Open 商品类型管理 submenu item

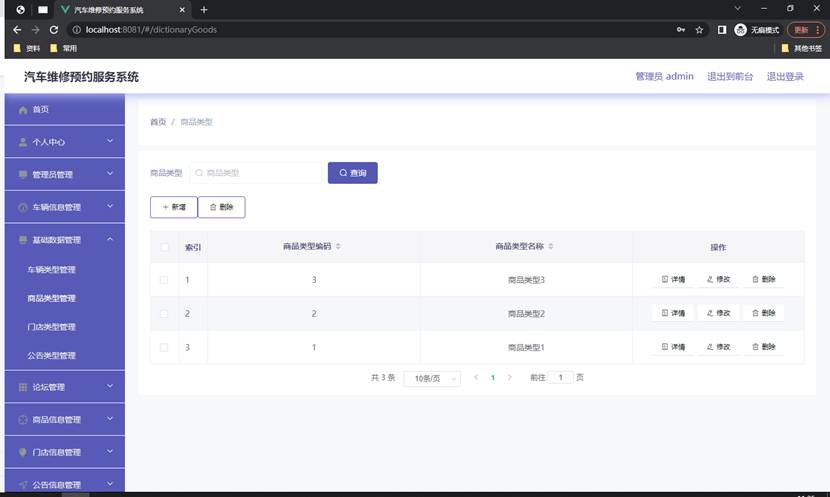tap(65, 298)
